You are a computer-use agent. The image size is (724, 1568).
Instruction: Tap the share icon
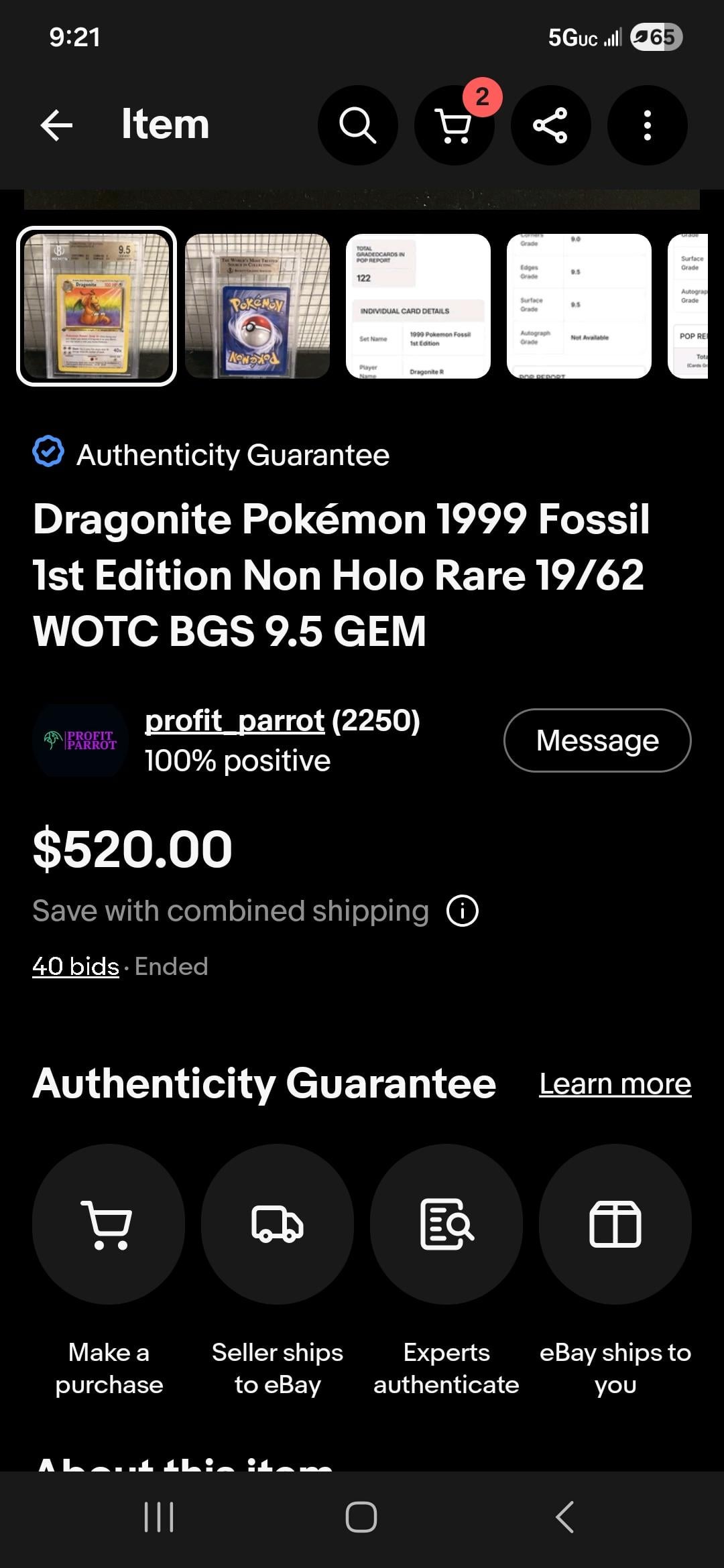(x=550, y=125)
